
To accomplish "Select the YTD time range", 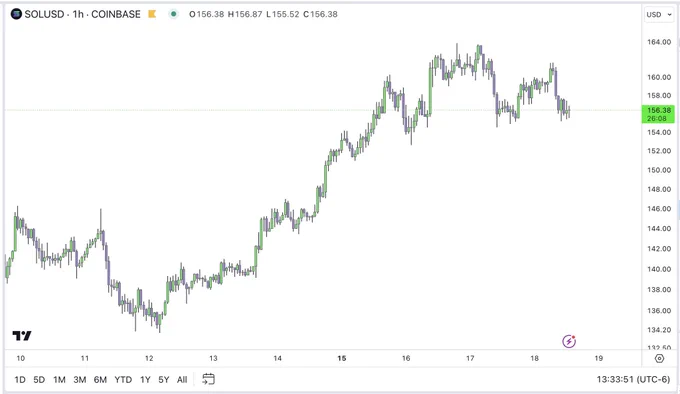I will 123,380.
